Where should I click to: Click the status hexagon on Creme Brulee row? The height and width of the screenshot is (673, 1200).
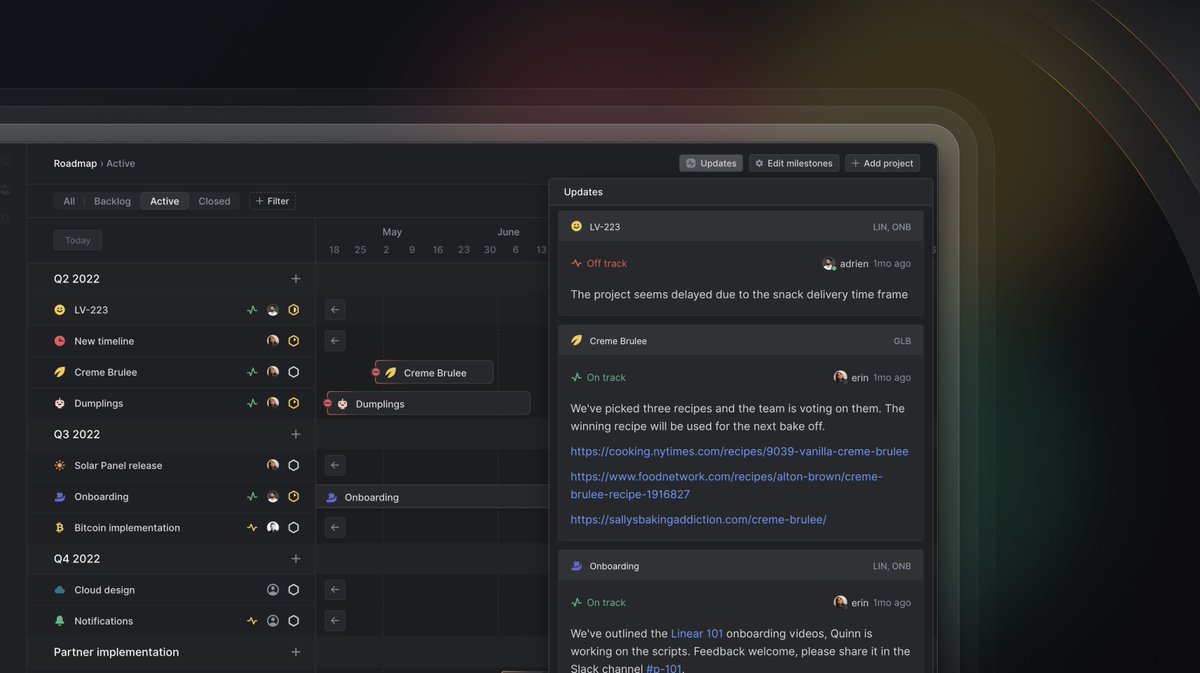(x=294, y=372)
